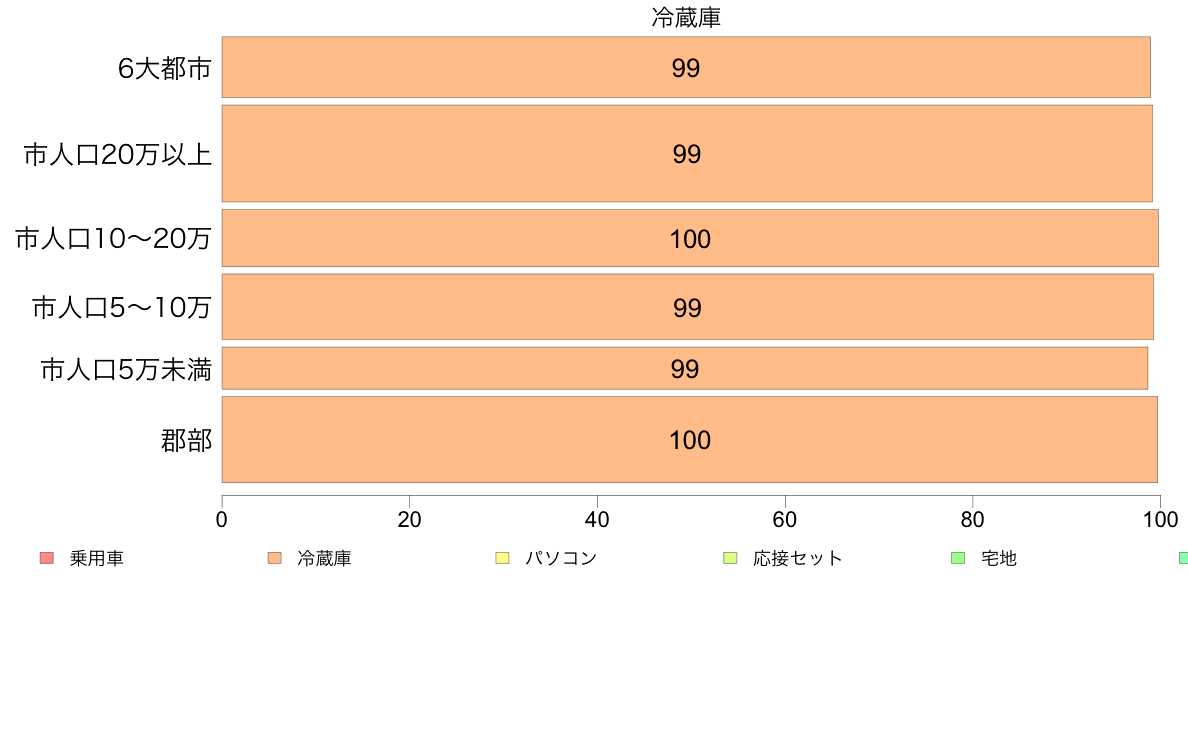Viewport: 1188px width, 736px height.
Task: Select the 乗用車 legend label
Action: (x=96, y=559)
